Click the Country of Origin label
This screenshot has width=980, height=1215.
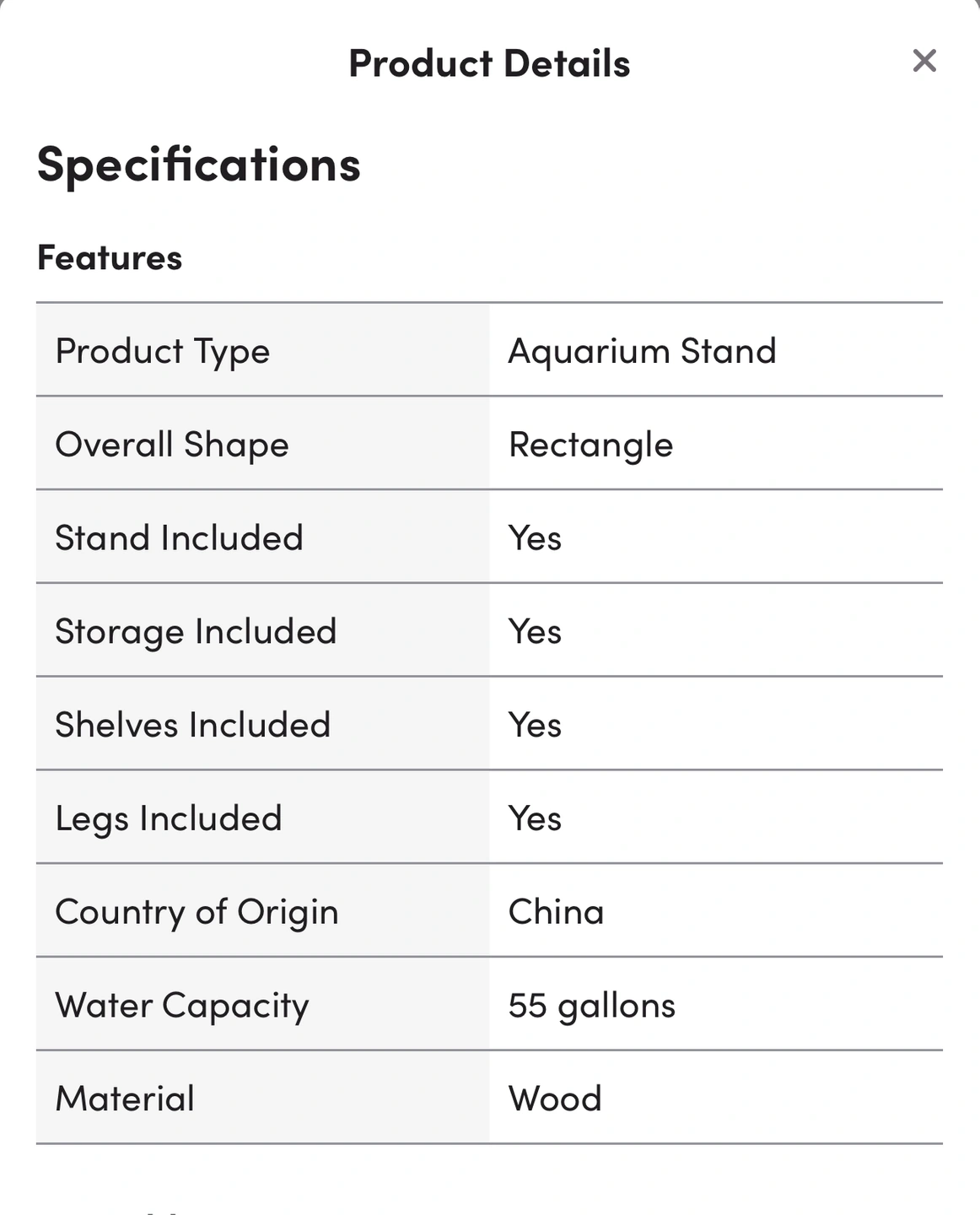coord(197,912)
